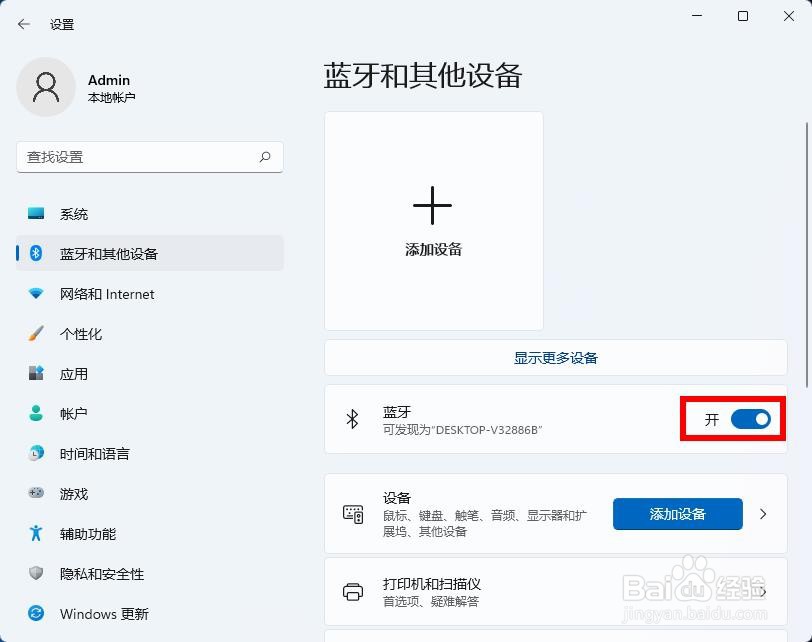The width and height of the screenshot is (812, 642).
Task: Open 系统 settings category
Action: tap(150, 214)
